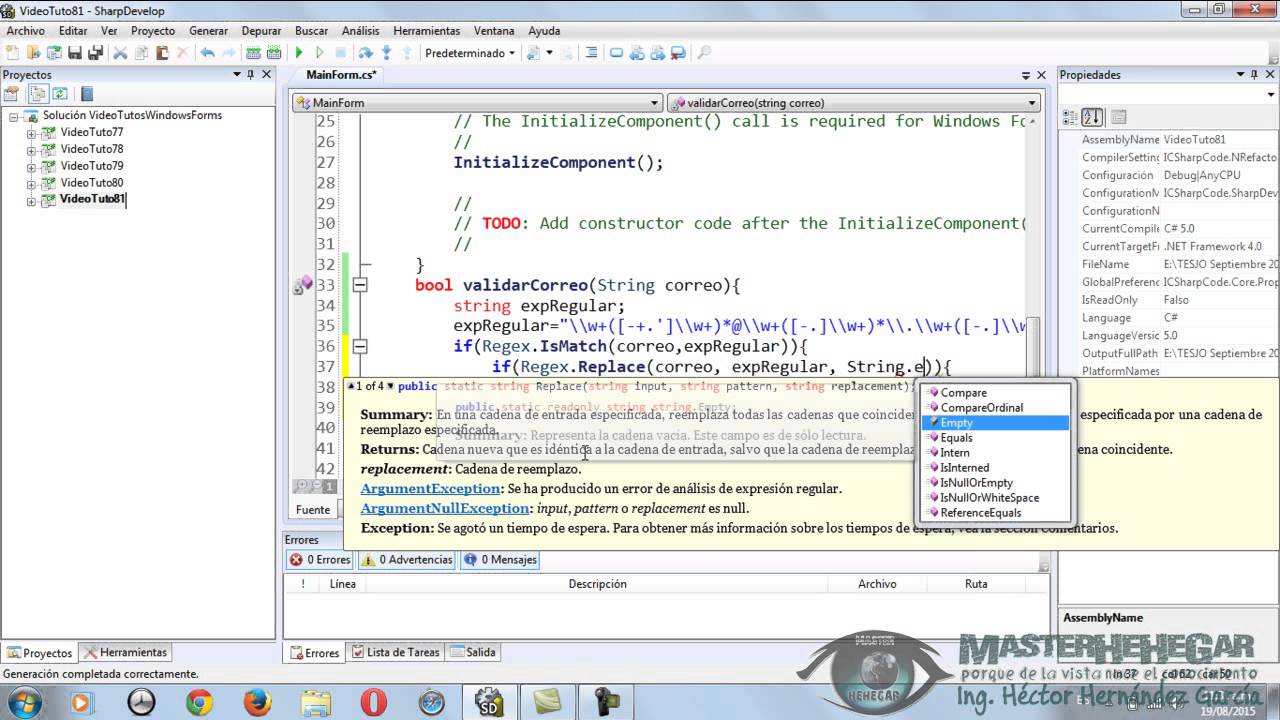Expand the VideoTuto79 project node
Screen dimensions: 1280x720
tap(31, 167)
